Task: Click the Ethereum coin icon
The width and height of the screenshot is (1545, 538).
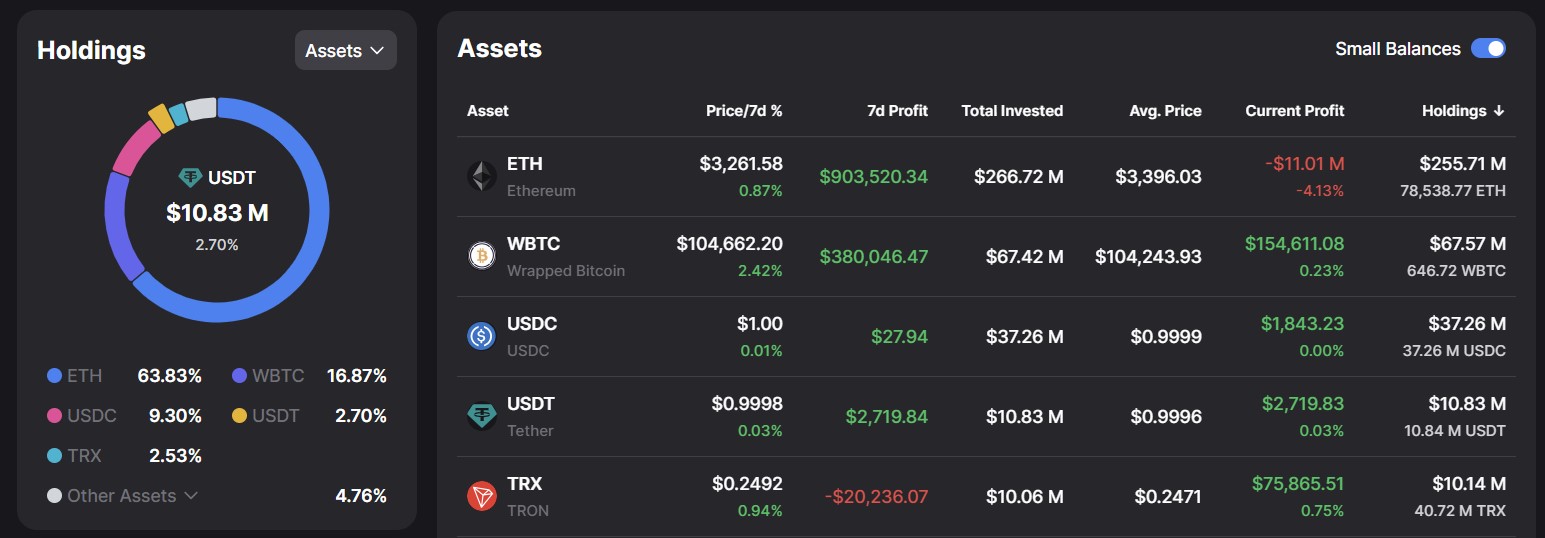Action: 482,176
